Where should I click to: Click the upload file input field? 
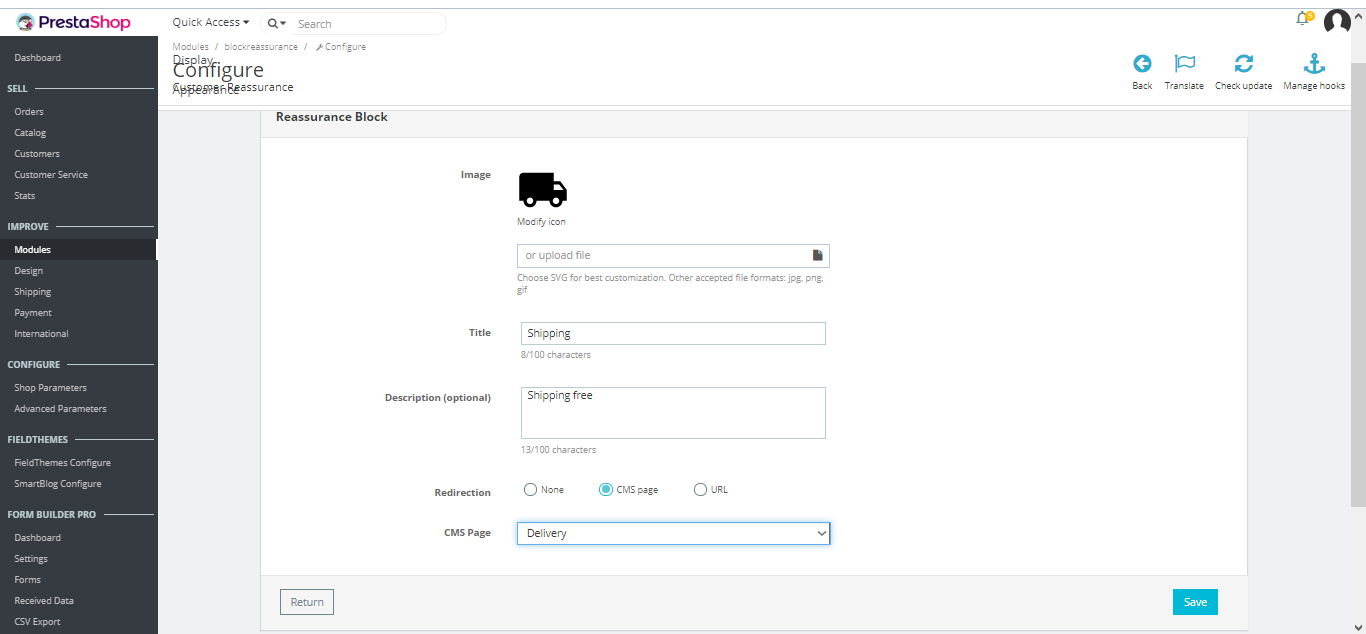point(673,255)
